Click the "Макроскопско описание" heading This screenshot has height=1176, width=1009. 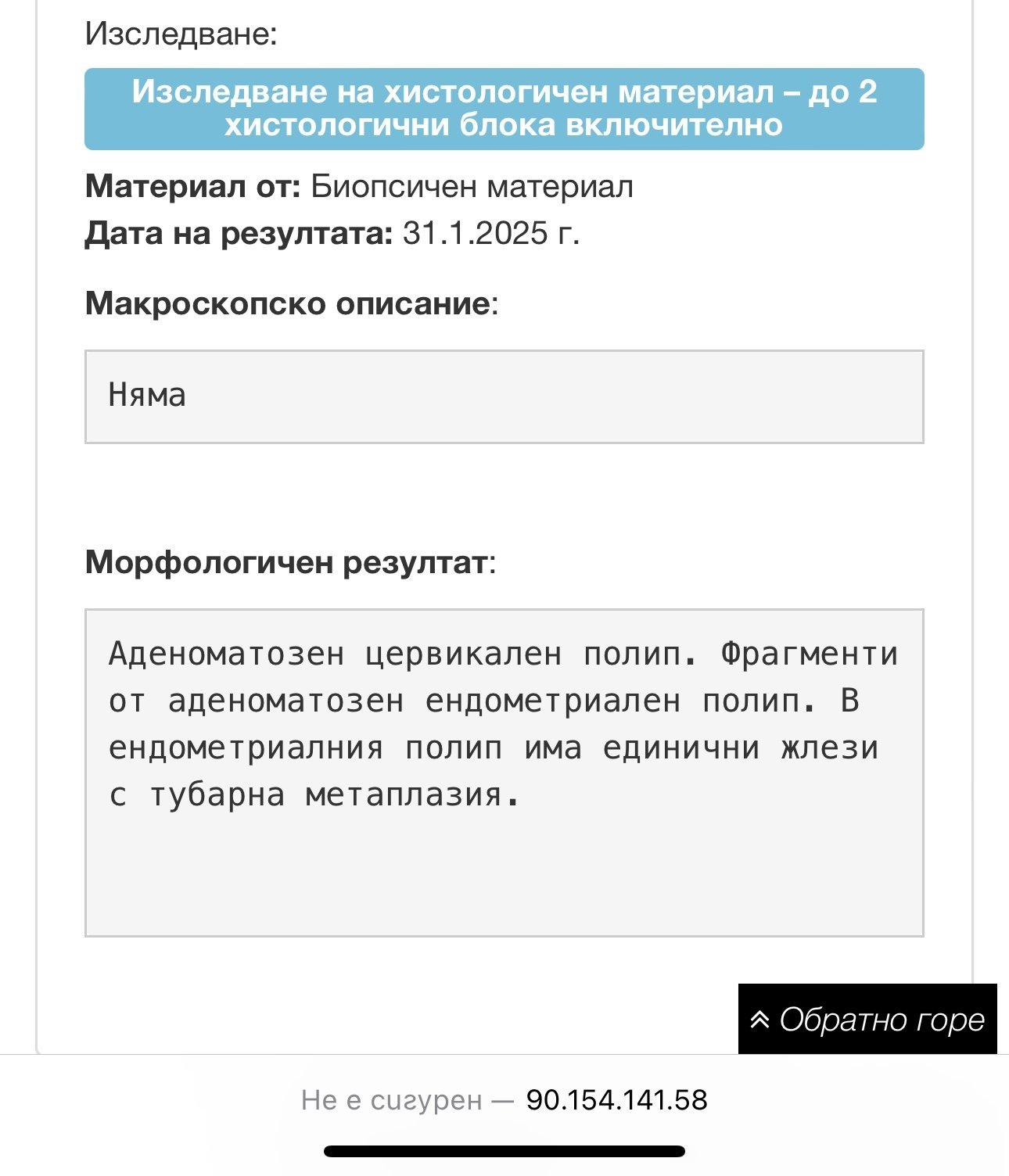(x=287, y=303)
